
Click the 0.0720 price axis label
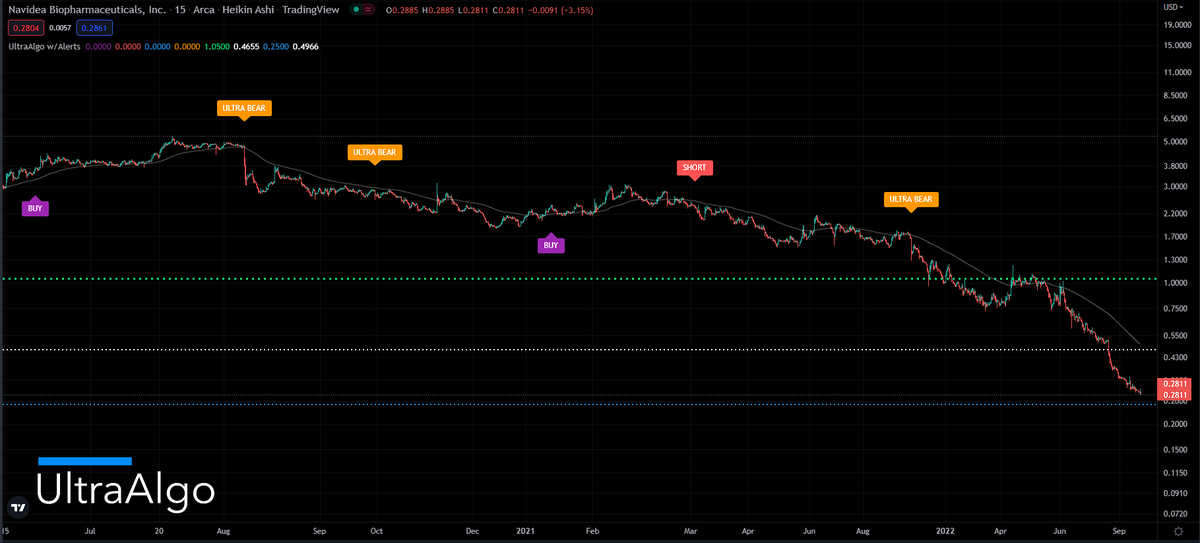point(1176,513)
